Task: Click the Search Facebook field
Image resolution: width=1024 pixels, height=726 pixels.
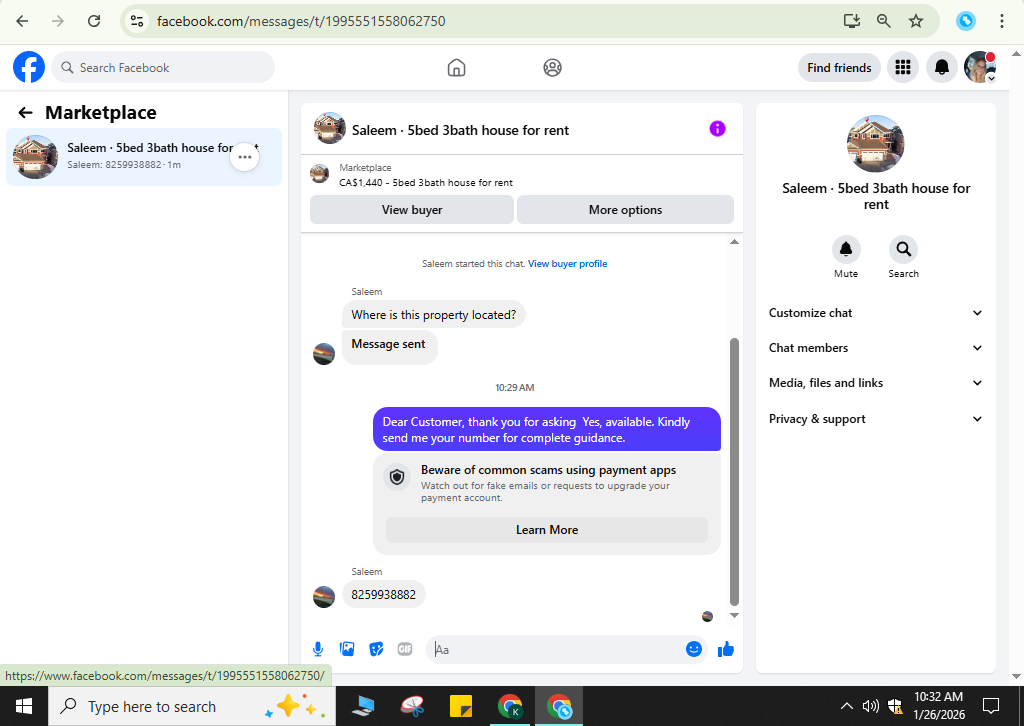Action: click(163, 67)
